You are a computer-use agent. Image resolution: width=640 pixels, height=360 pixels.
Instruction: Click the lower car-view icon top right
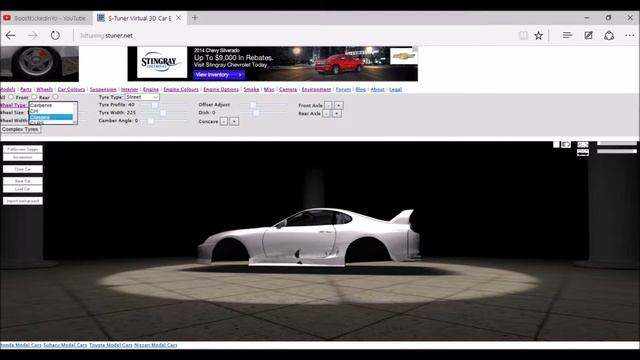(583, 153)
